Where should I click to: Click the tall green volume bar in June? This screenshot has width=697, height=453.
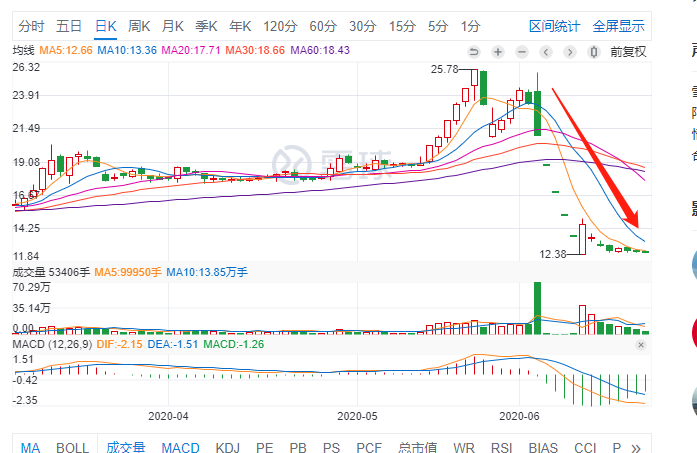(538, 310)
